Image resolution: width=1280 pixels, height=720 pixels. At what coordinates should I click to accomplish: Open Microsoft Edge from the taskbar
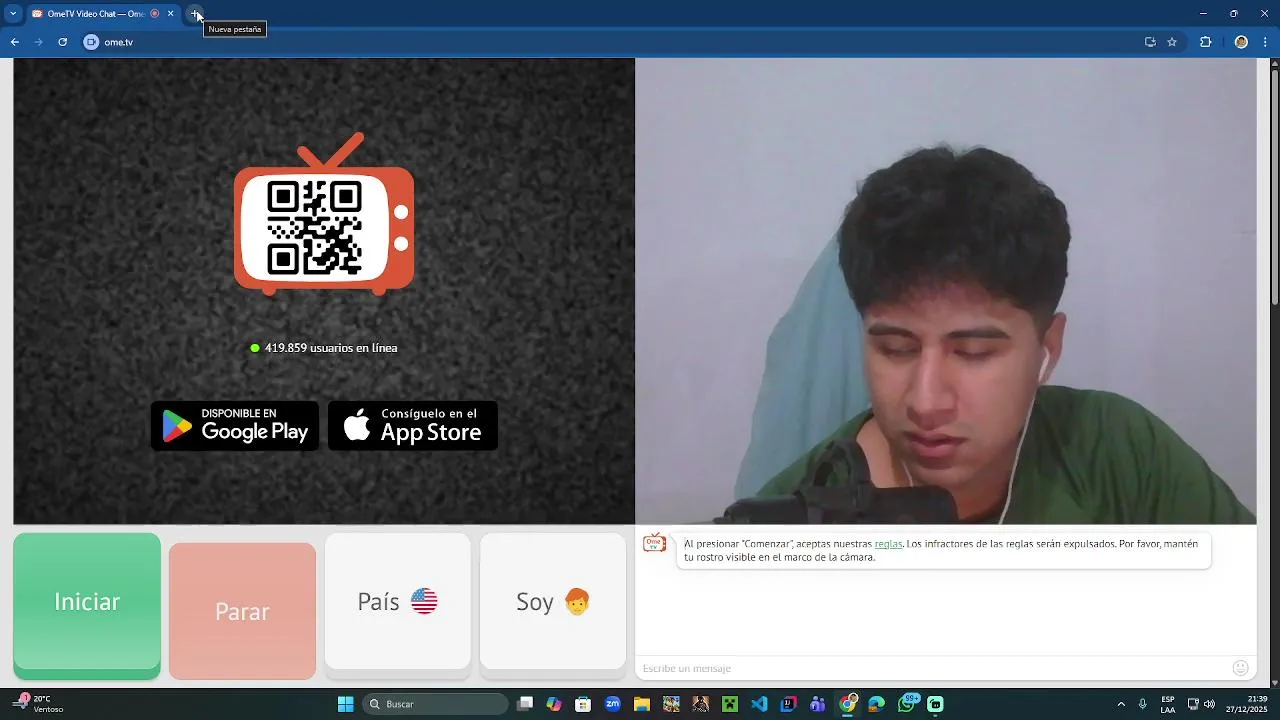tap(877, 704)
